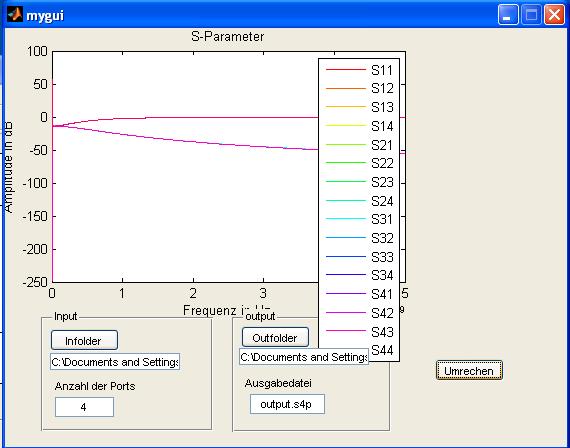Click the Infolder button
Viewport: 570px width, 448px height.
(x=84, y=340)
